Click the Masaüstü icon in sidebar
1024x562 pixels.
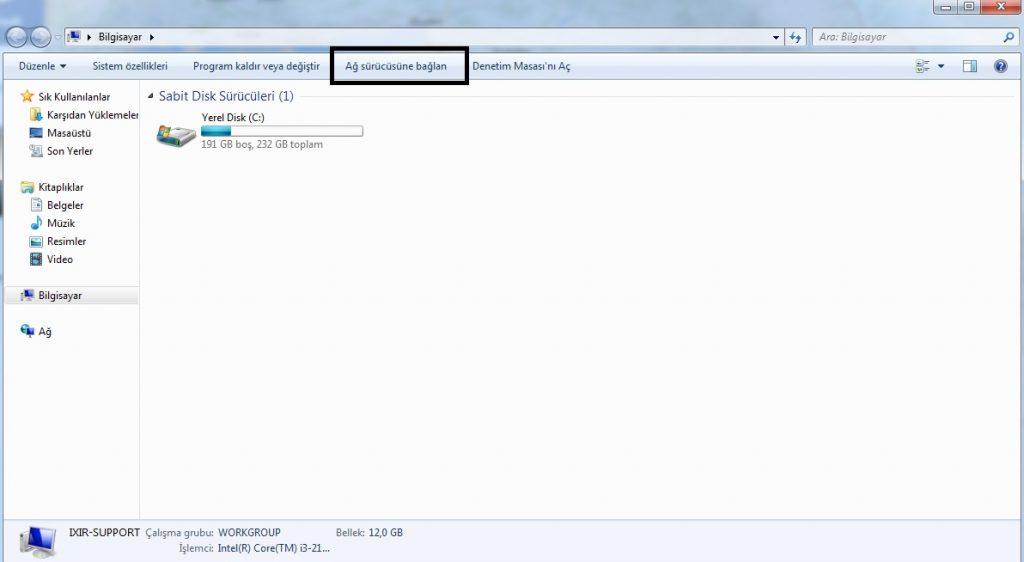[x=36, y=133]
